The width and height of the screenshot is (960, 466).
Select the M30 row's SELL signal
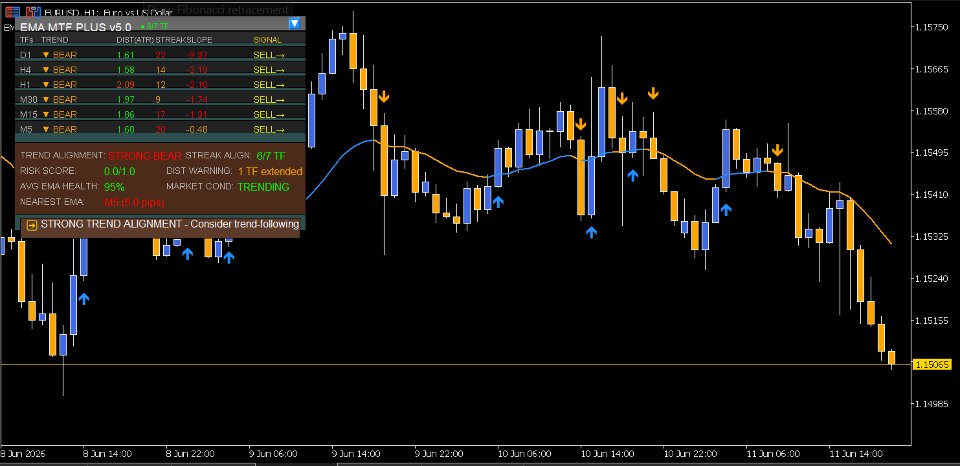(269, 99)
